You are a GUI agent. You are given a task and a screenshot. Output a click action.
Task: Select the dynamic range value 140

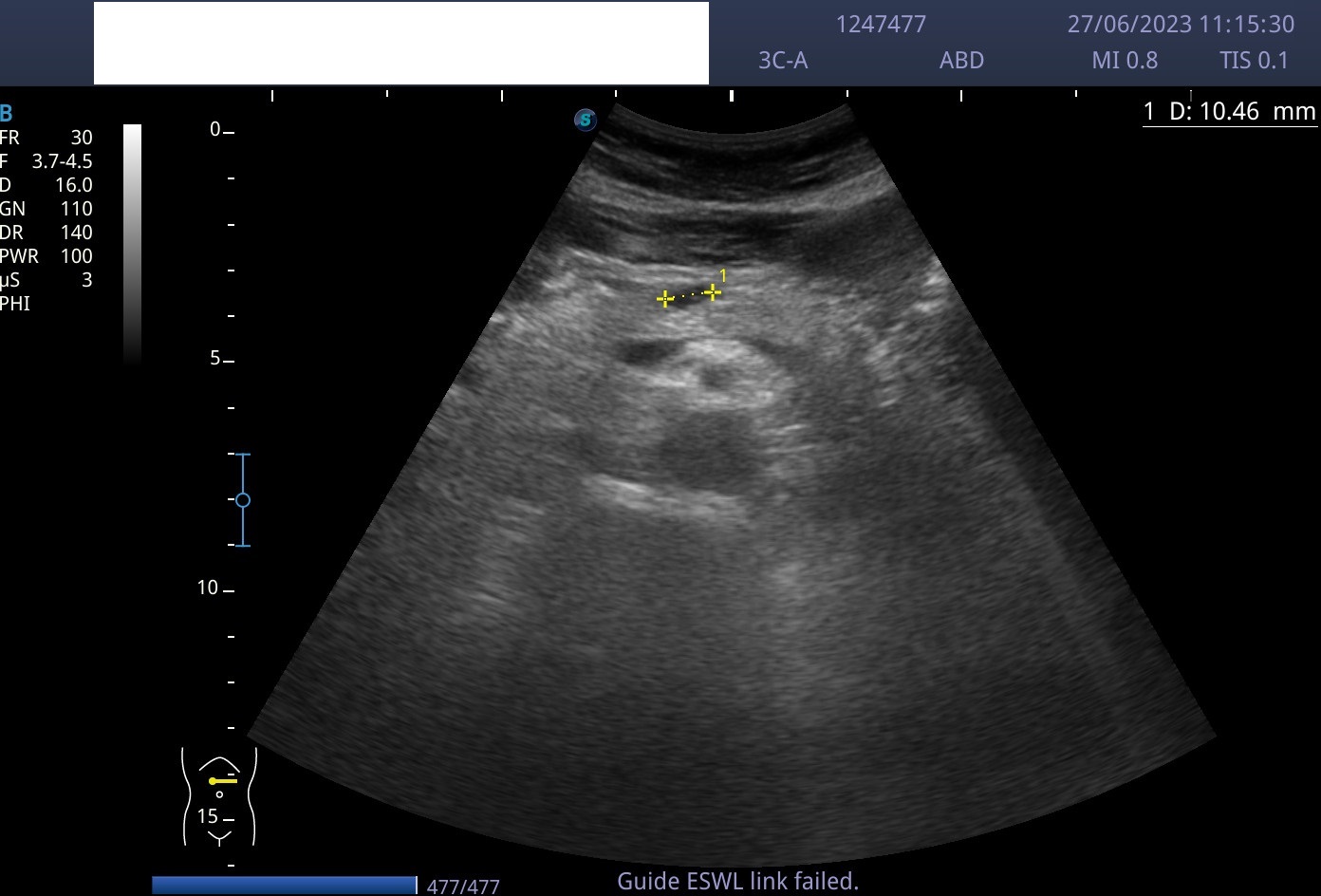coord(76,233)
